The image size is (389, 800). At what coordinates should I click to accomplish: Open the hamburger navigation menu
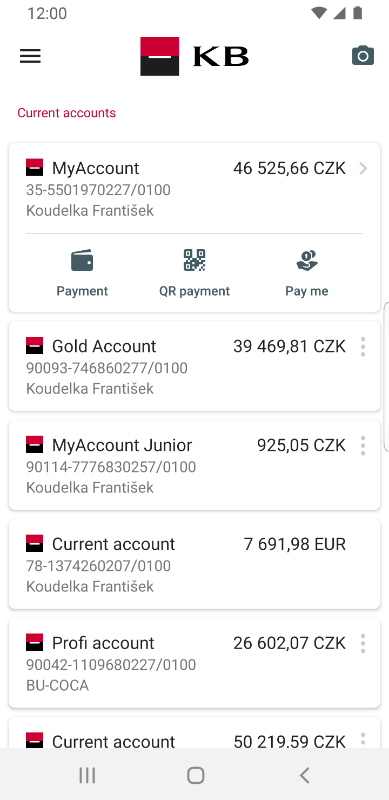click(30, 56)
